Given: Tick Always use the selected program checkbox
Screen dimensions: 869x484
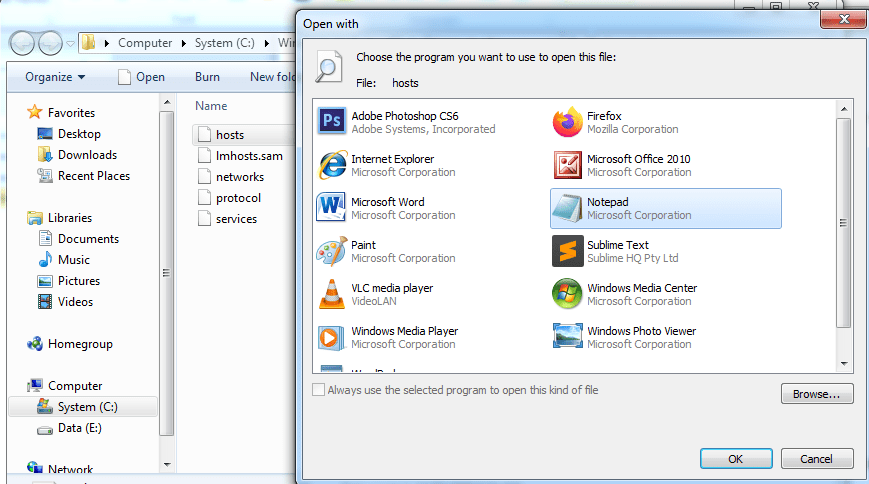Looking at the screenshot, I should click(318, 390).
